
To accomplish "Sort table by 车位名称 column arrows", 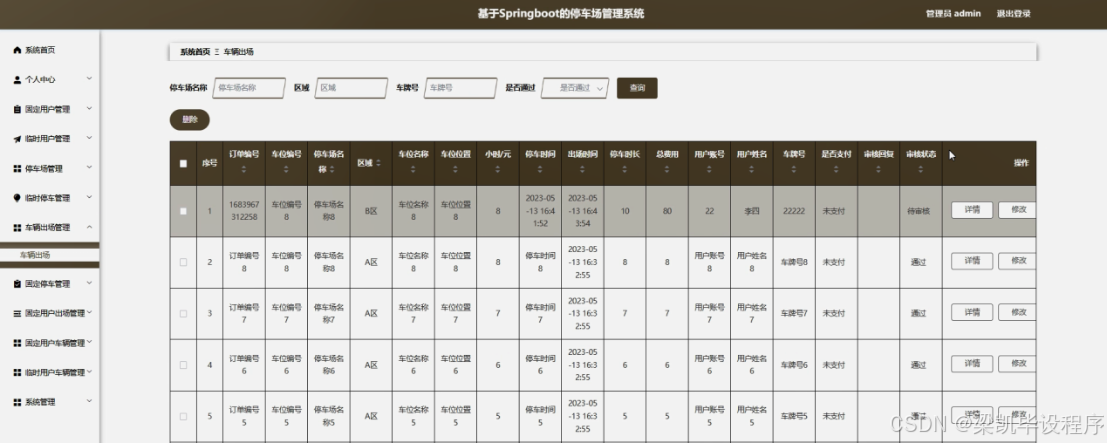I will coord(413,170).
